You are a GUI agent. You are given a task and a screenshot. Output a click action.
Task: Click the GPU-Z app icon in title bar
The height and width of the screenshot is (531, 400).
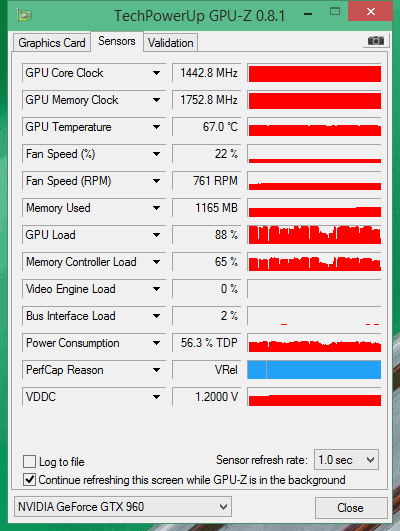(24, 15)
